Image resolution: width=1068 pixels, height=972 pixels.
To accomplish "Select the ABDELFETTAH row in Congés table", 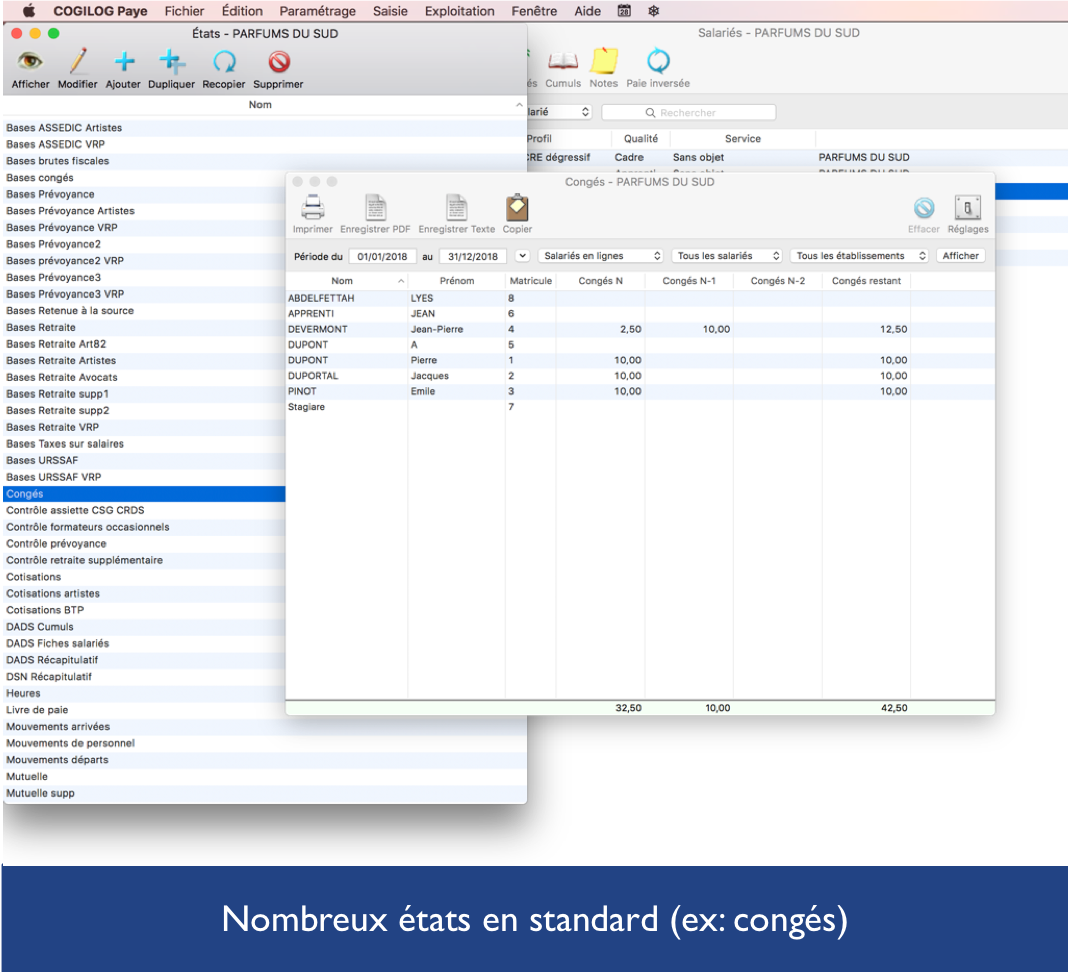I will coord(640,298).
